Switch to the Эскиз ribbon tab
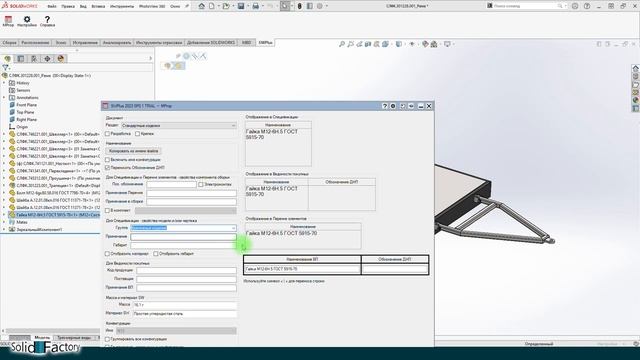This screenshot has width=640, height=360. click(61, 43)
